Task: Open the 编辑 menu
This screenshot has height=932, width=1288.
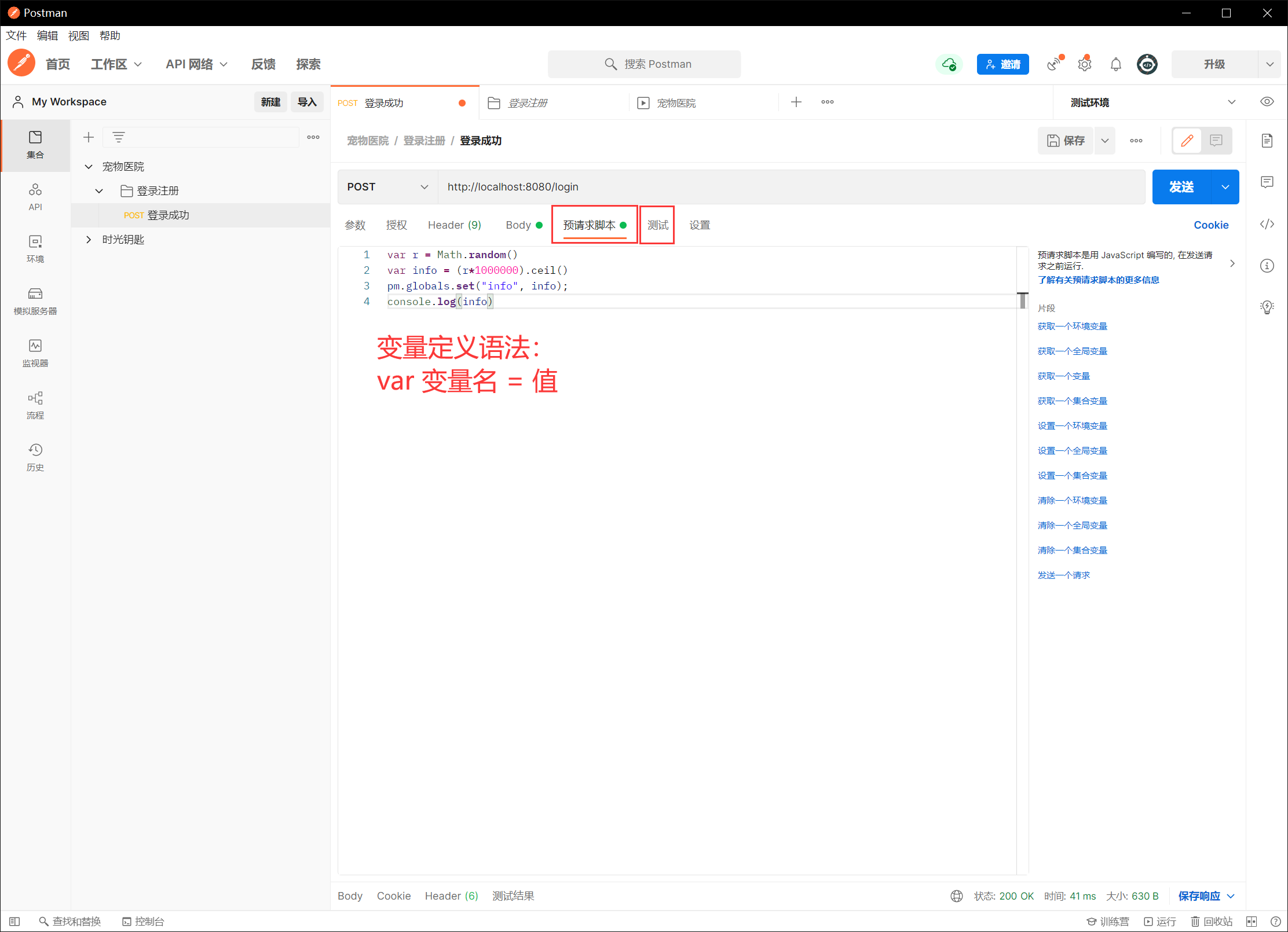Action: pos(47,36)
